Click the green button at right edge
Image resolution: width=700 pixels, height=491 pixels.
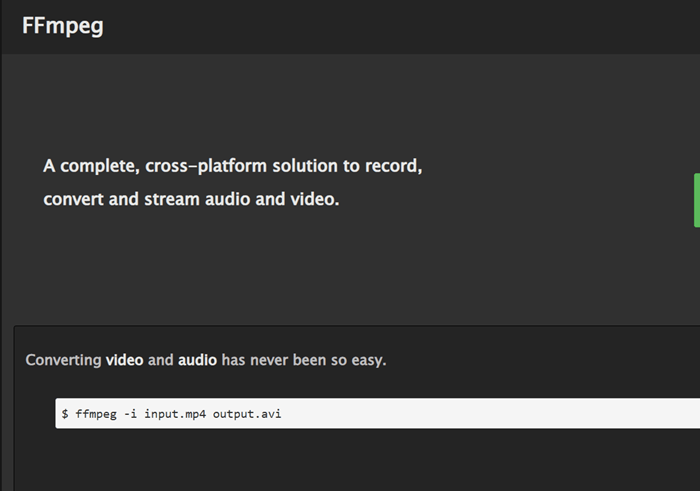click(x=696, y=199)
